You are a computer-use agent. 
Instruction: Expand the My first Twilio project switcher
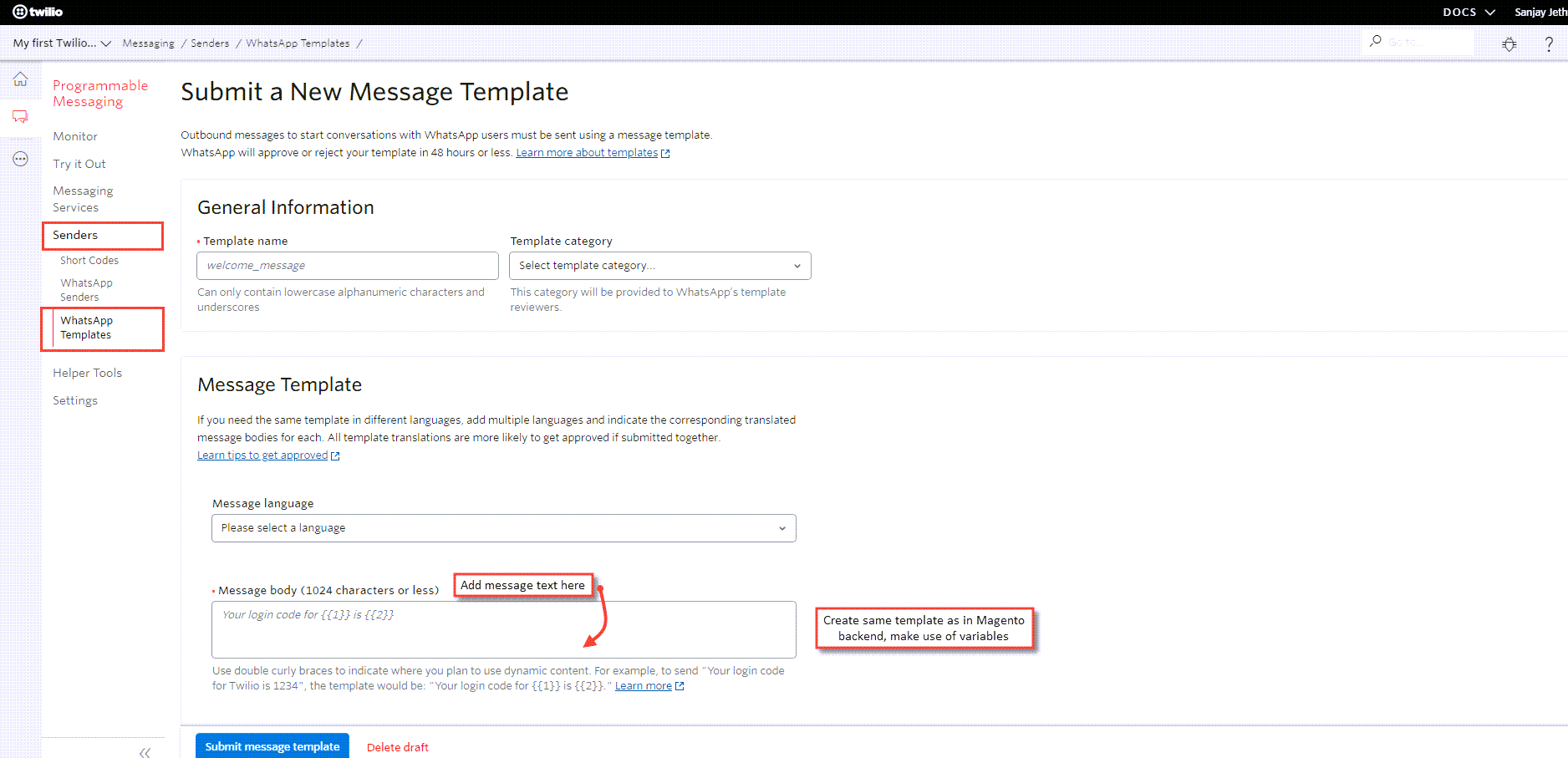(x=62, y=43)
